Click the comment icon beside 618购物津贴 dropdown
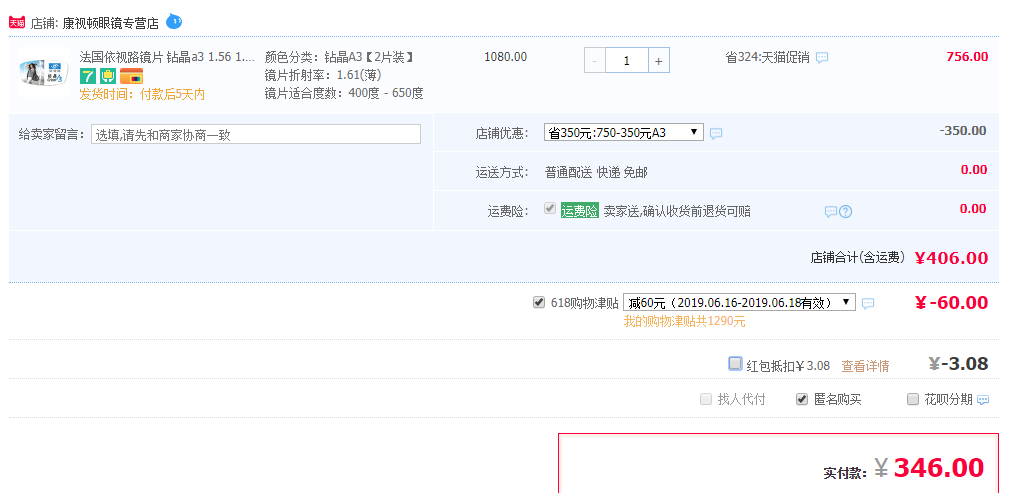Viewport: 1009px width, 493px height. coord(868,303)
